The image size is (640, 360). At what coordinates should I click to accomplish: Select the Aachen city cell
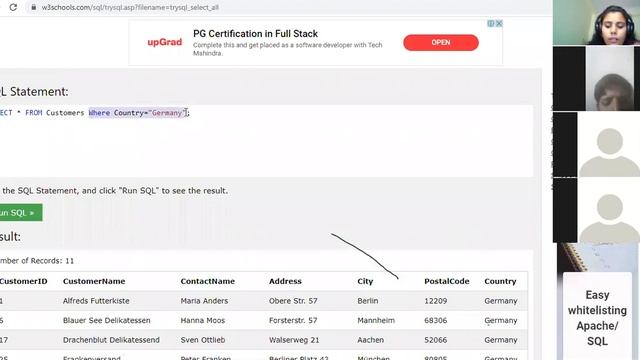point(370,340)
